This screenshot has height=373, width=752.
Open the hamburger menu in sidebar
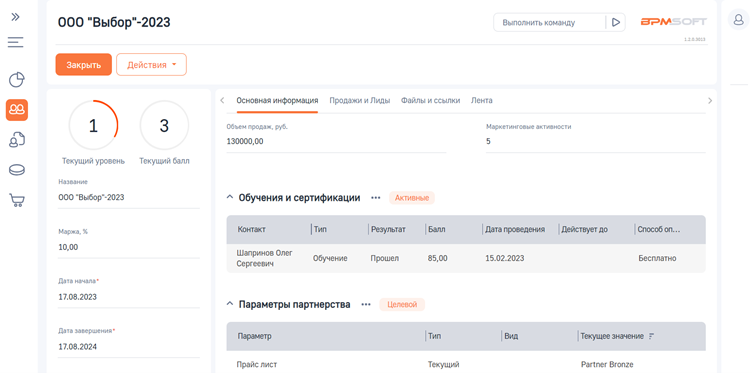point(16,43)
